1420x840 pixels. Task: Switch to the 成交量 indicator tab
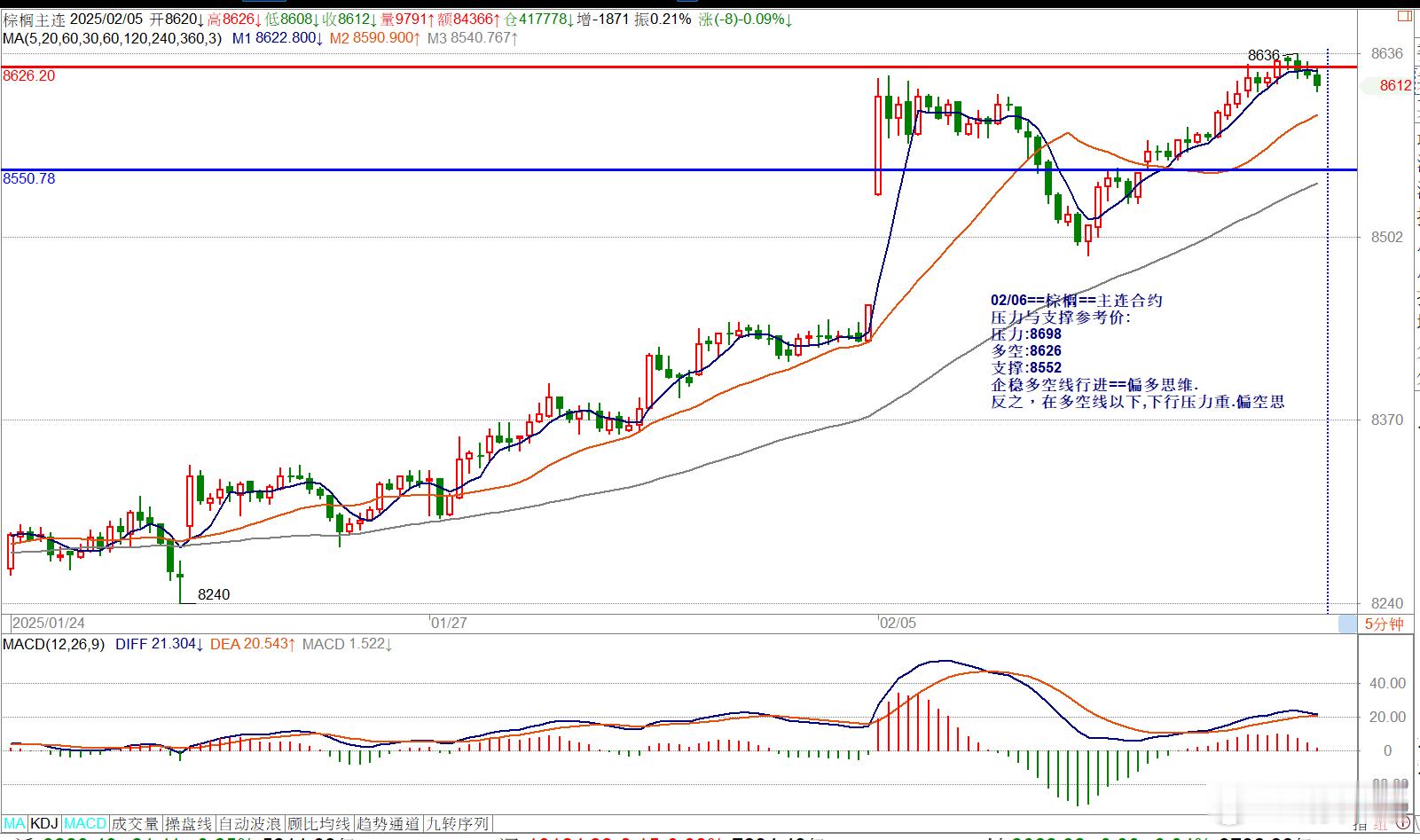click(136, 824)
